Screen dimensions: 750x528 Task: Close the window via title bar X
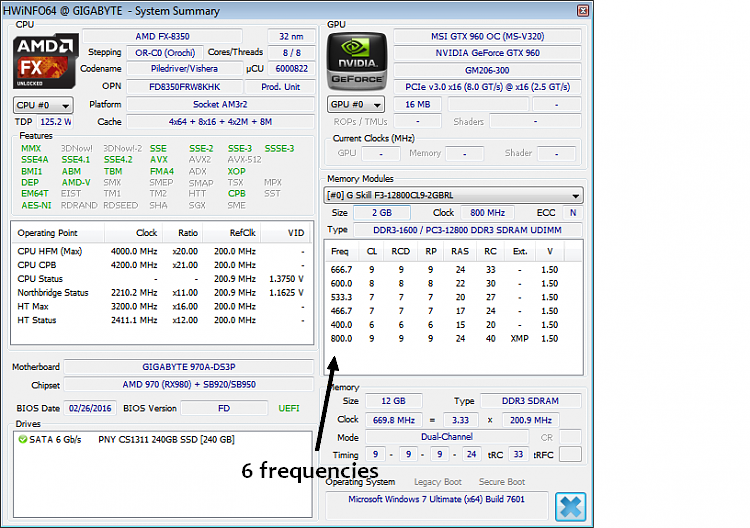[x=583, y=11]
